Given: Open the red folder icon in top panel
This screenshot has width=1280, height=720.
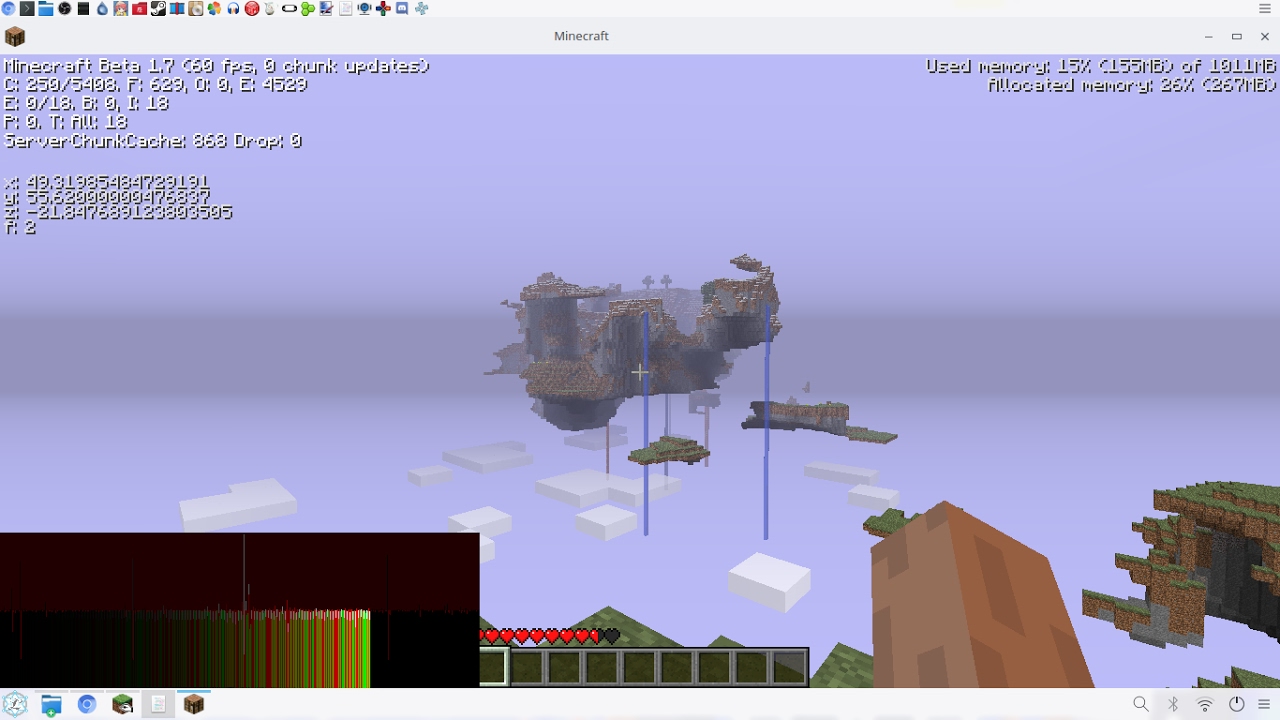Looking at the screenshot, I should point(139,9).
